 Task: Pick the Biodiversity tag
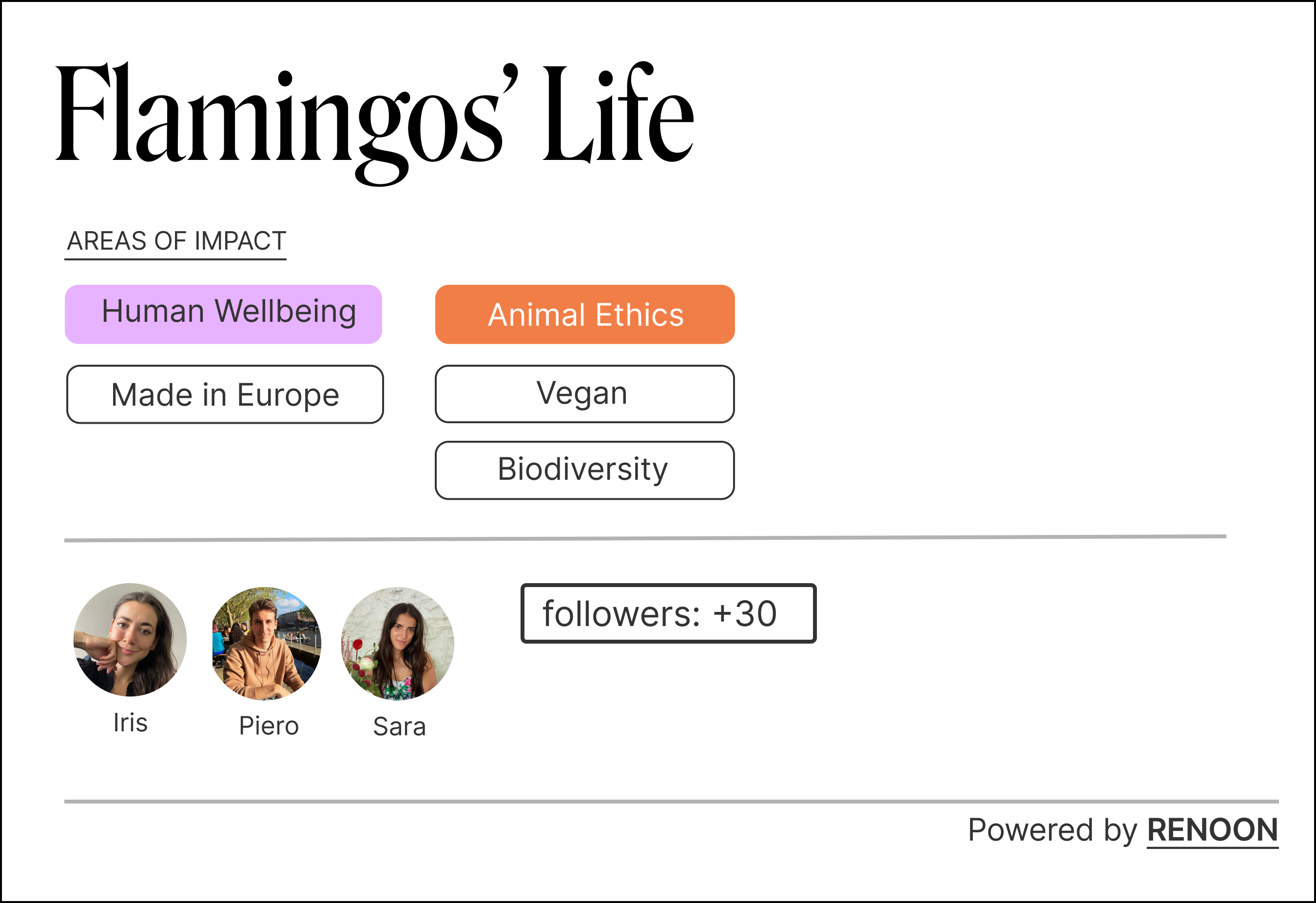pyautogui.click(x=585, y=470)
